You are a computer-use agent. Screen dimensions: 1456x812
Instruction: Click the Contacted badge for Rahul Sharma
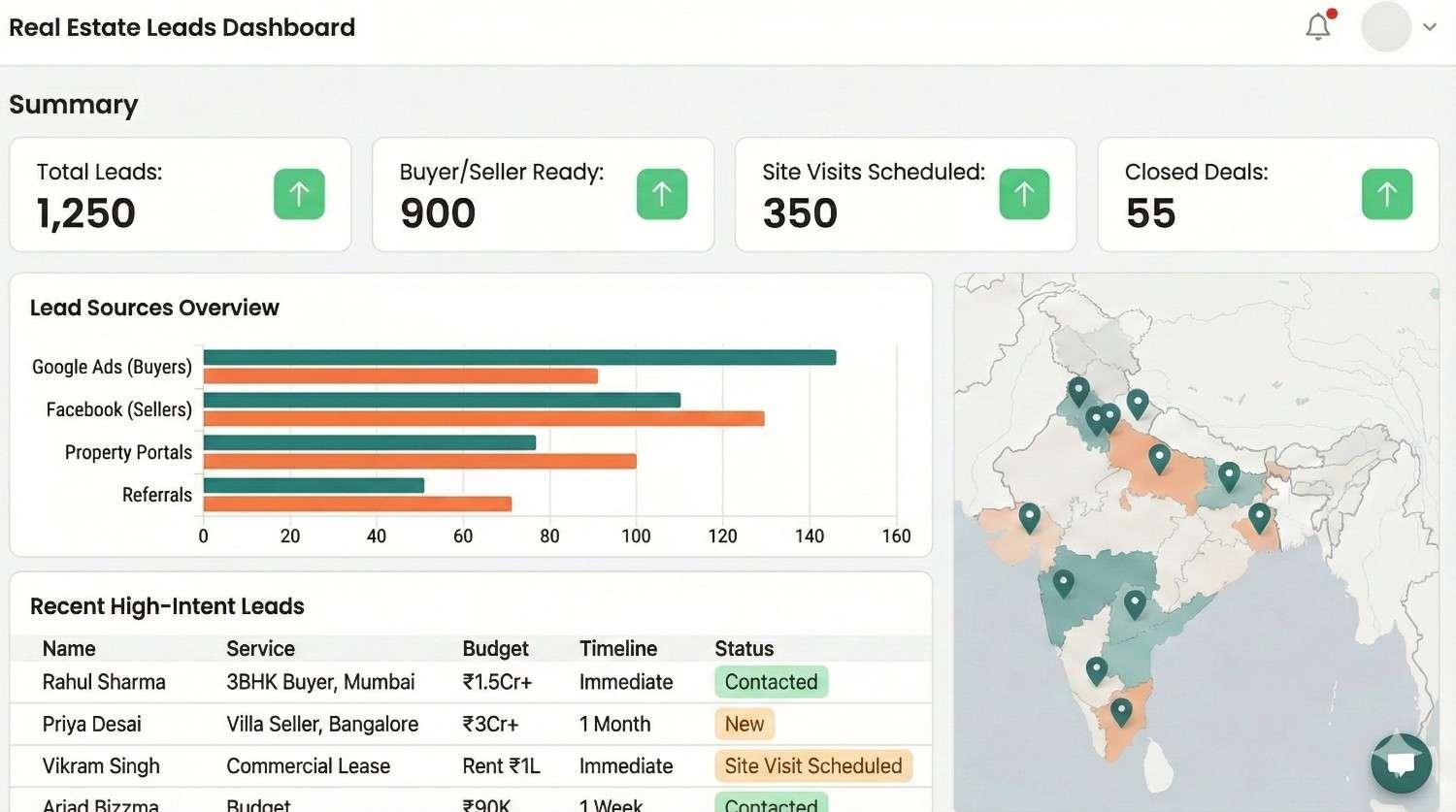click(770, 682)
